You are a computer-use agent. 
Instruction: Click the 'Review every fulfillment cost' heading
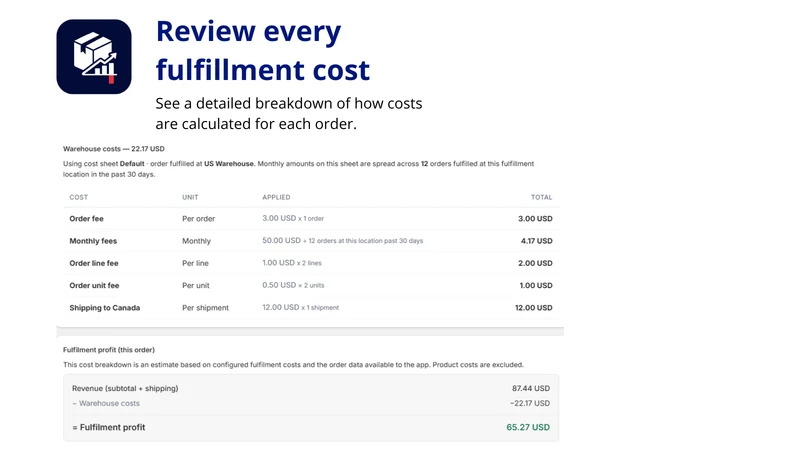(x=263, y=50)
